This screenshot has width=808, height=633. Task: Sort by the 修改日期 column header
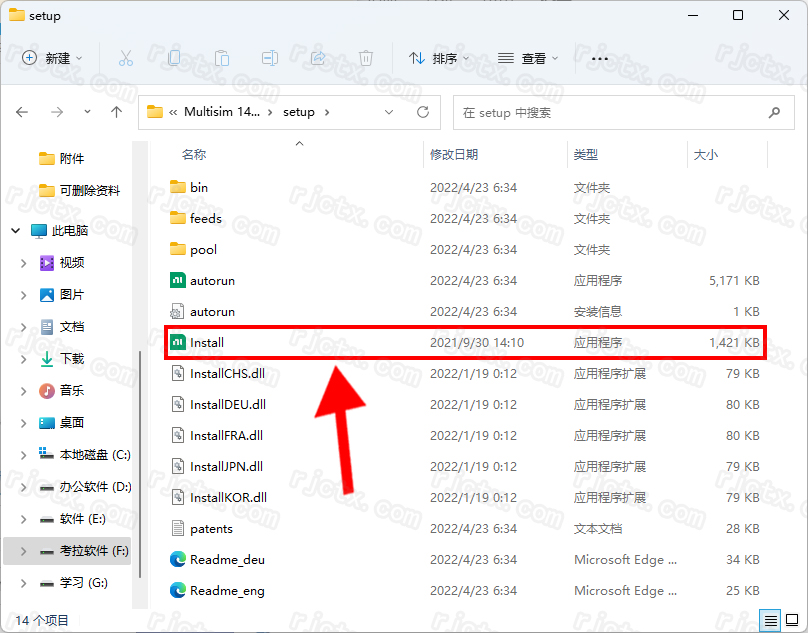[x=454, y=154]
